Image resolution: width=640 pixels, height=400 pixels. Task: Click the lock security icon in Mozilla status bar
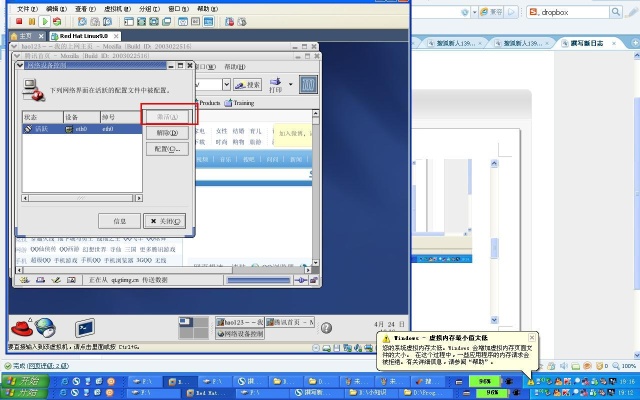[314, 280]
